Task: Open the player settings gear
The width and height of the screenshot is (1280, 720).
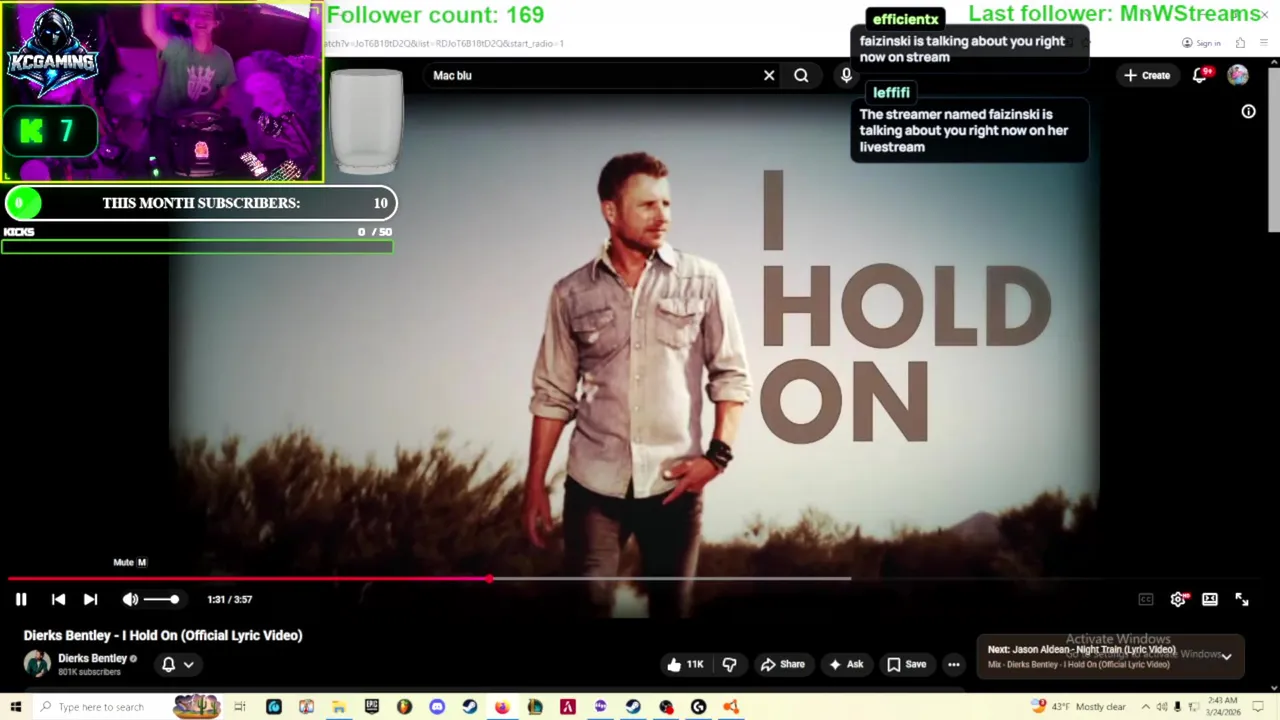Action: pyautogui.click(x=1178, y=599)
